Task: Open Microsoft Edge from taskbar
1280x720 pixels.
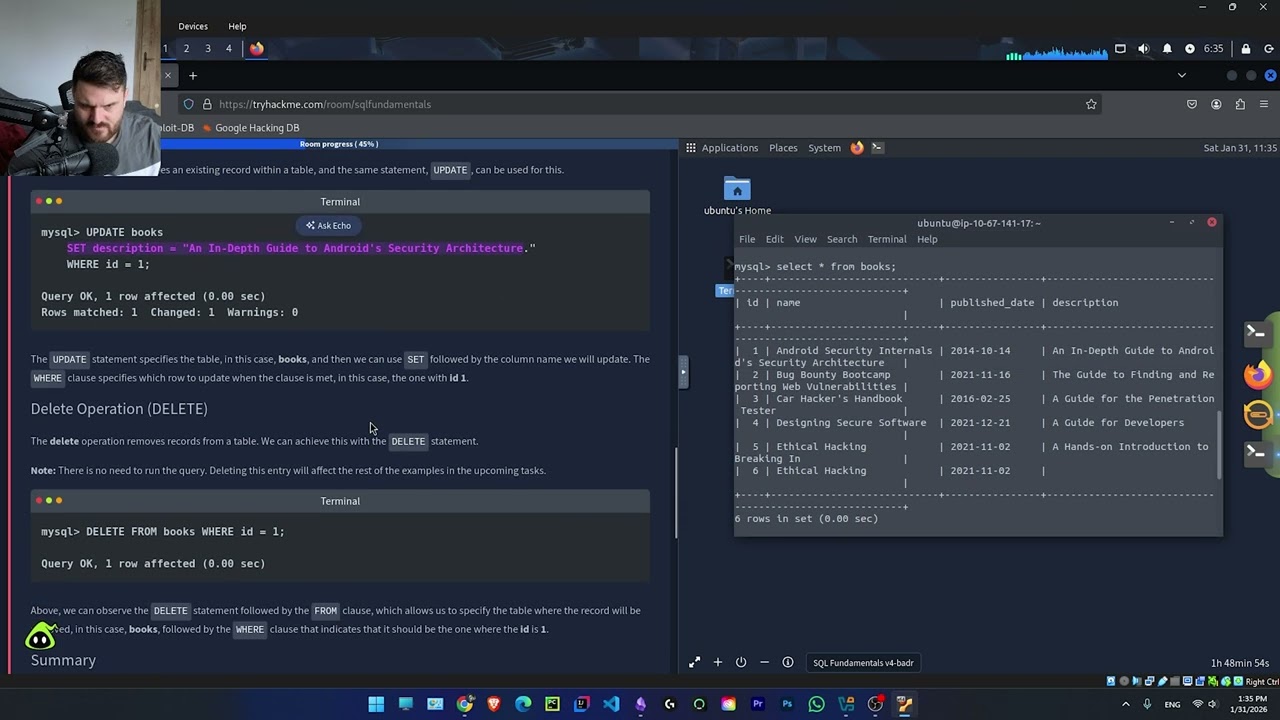Action: (523, 704)
